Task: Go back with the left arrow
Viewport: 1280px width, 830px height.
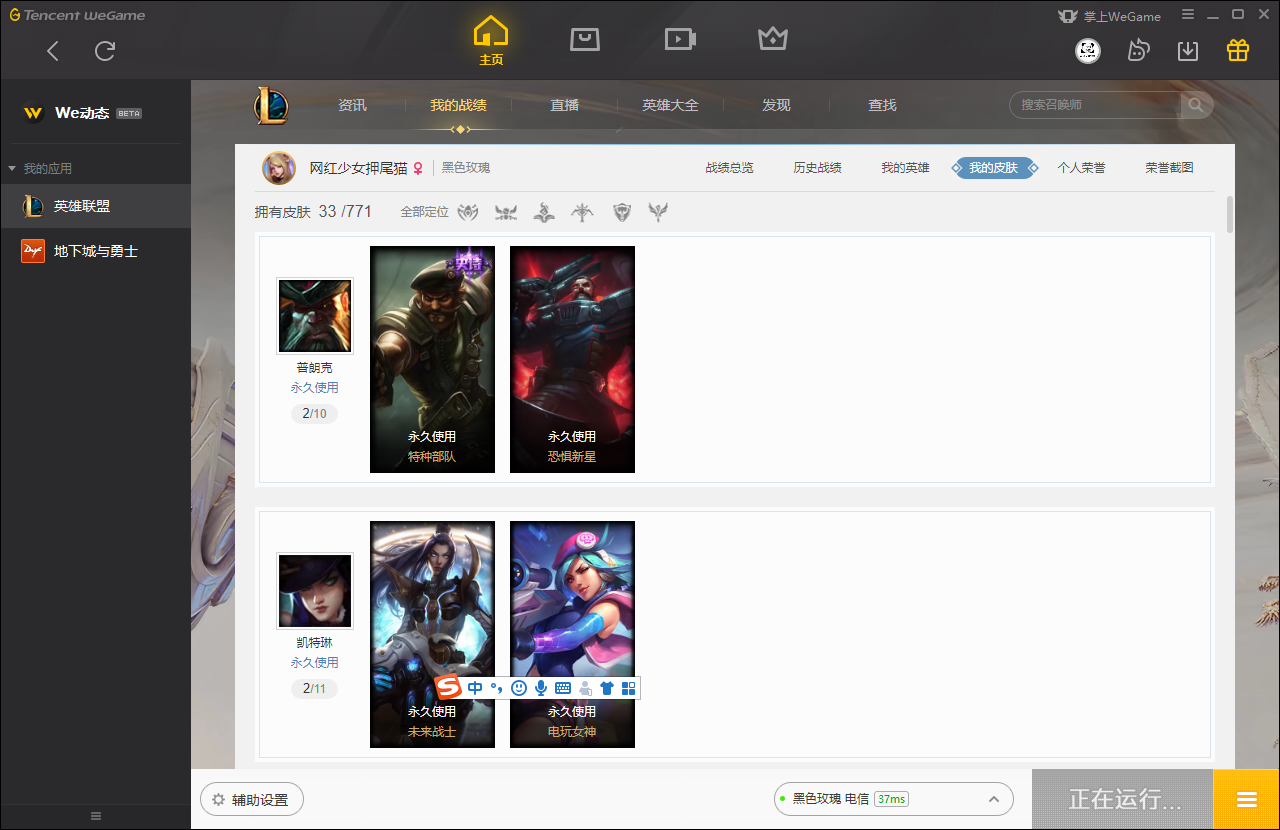Action: [x=53, y=51]
